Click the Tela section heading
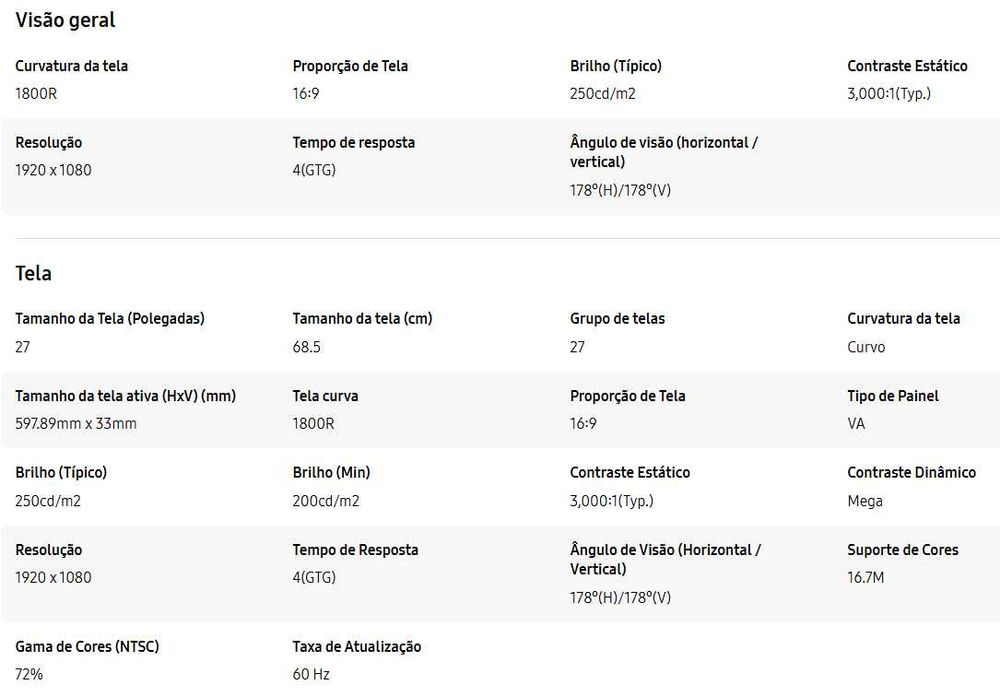This screenshot has width=1000, height=688. point(33,273)
